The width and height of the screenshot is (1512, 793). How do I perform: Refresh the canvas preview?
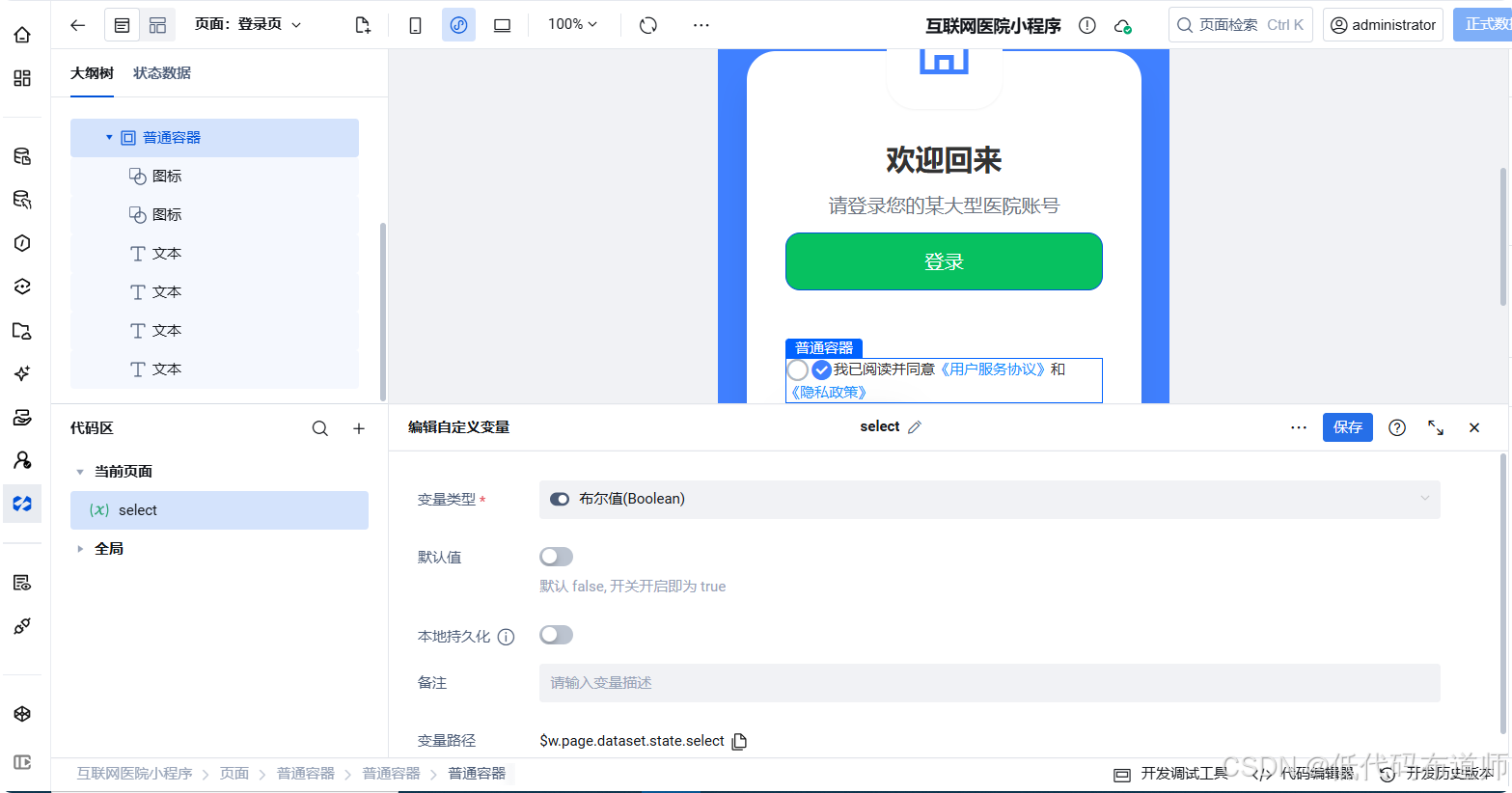646,24
